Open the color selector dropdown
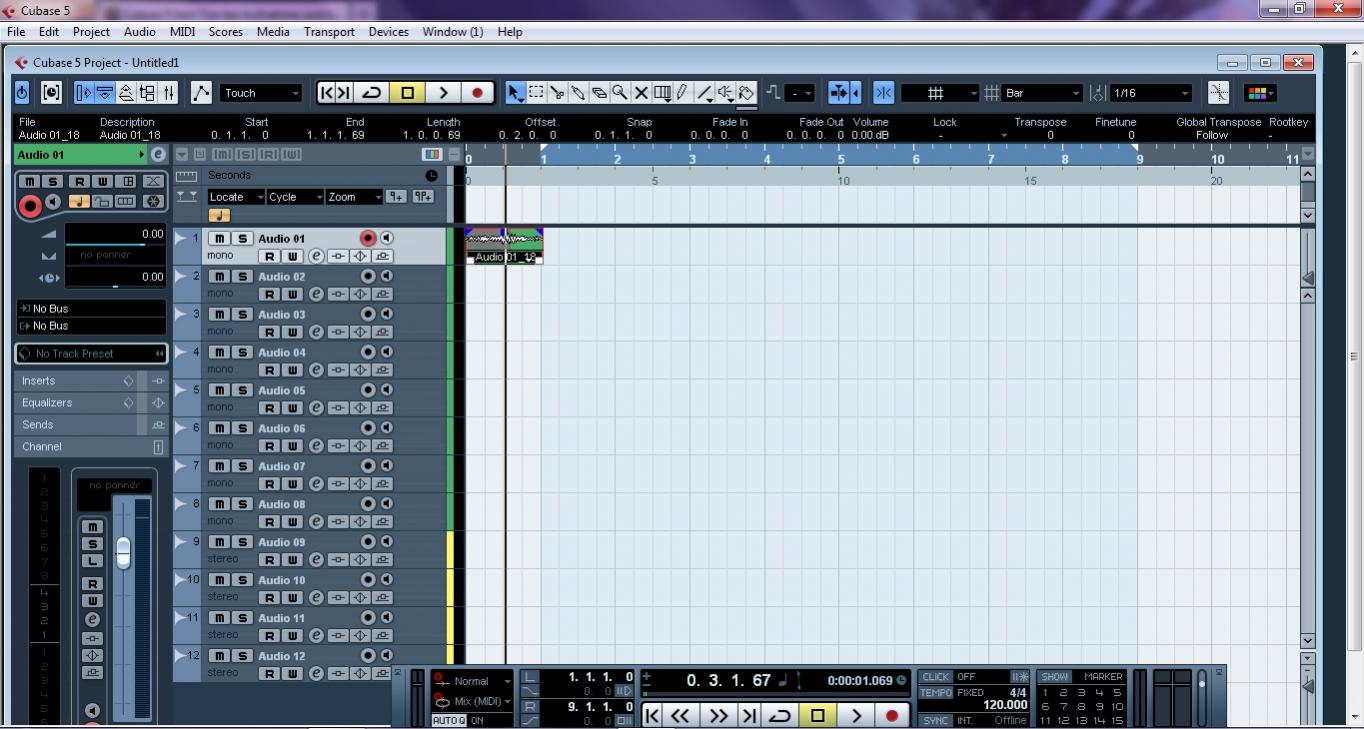 point(1260,93)
